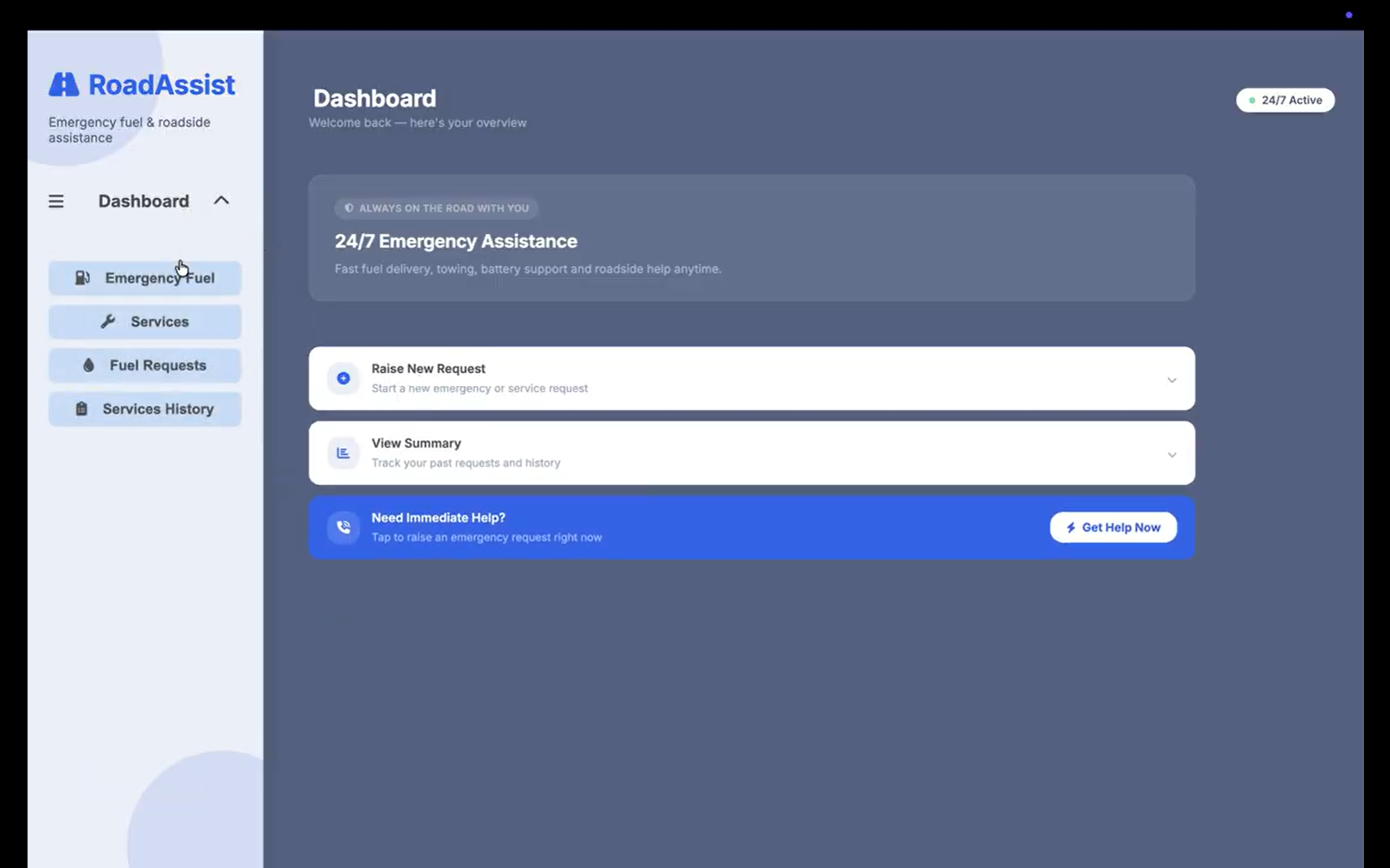The image size is (1390, 868).
Task: Click the Raise New Request title
Action: pos(428,368)
